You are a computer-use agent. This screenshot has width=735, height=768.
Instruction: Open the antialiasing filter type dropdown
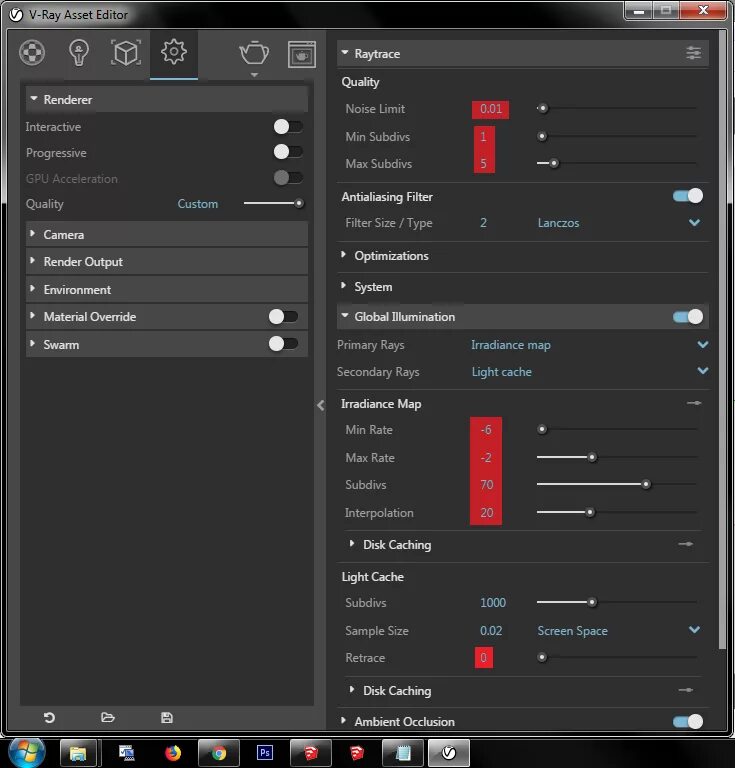coord(618,223)
